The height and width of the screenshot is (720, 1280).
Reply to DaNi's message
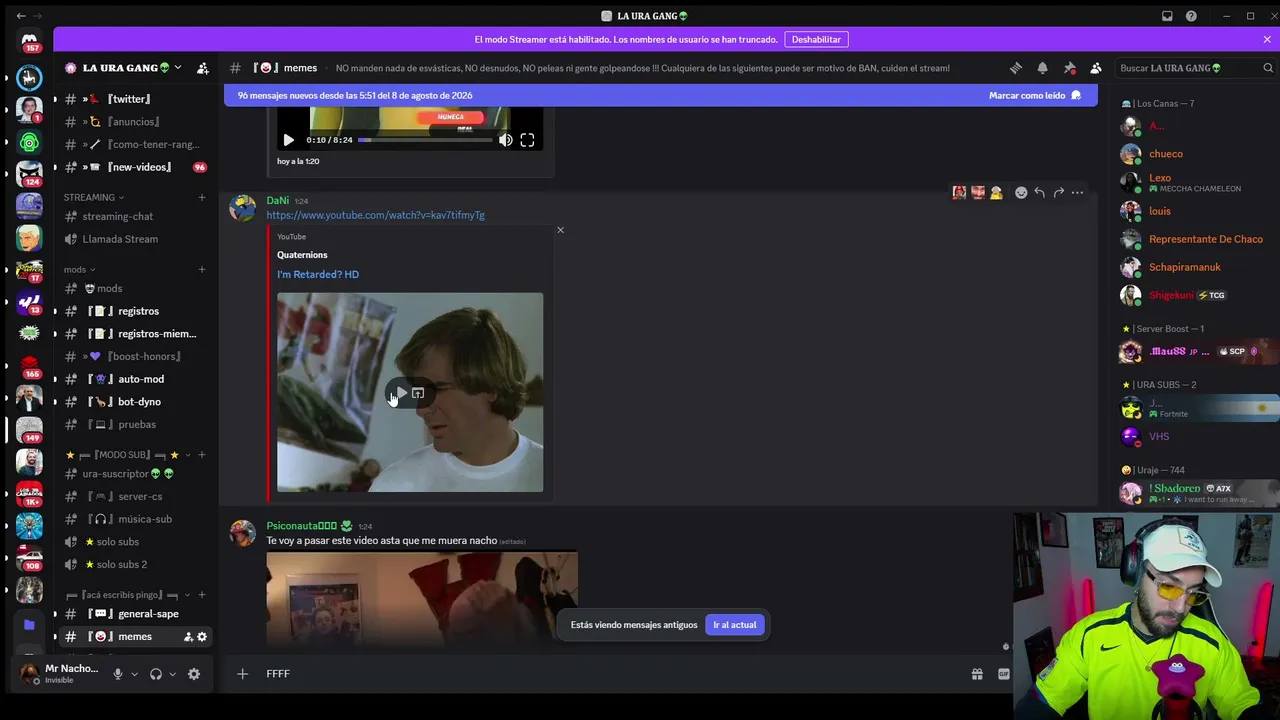pyautogui.click(x=1040, y=193)
